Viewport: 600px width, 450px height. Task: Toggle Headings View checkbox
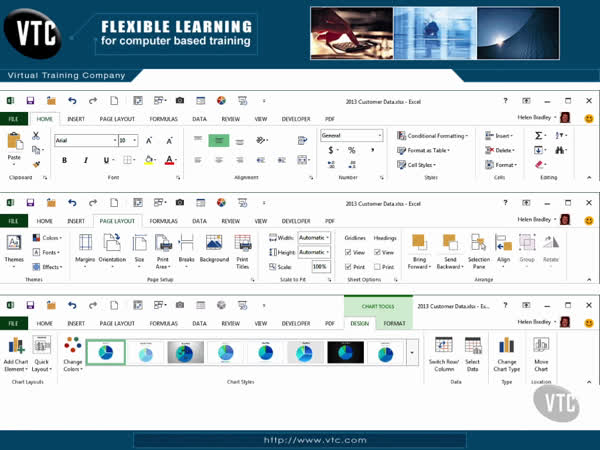tap(377, 252)
